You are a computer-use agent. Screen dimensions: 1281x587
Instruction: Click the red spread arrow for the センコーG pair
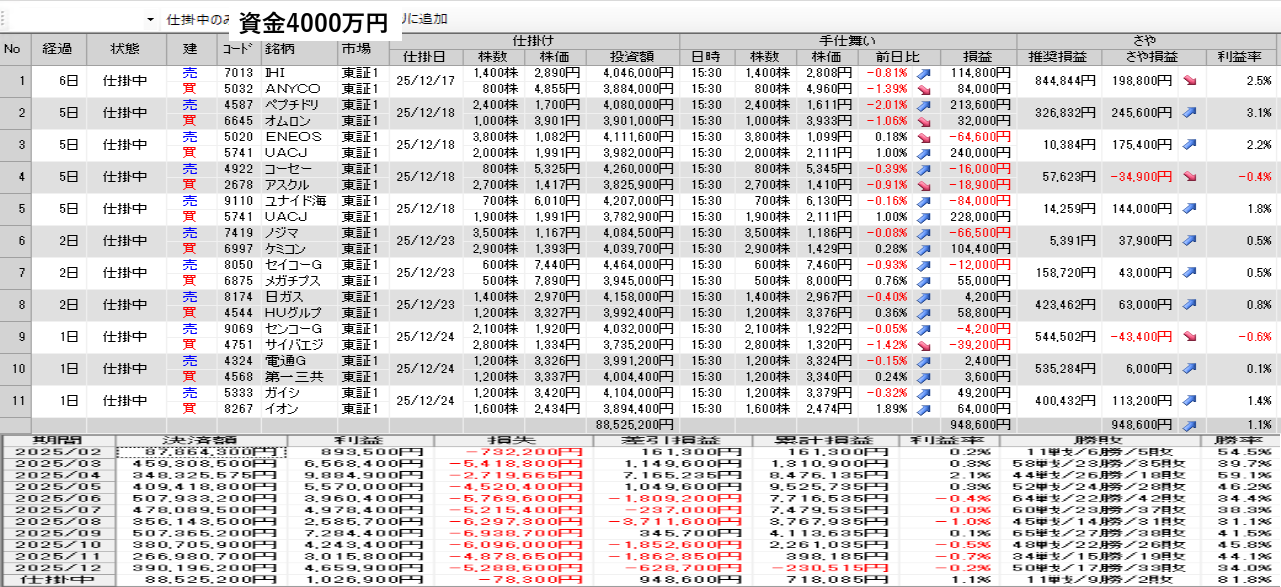[x=1190, y=337]
